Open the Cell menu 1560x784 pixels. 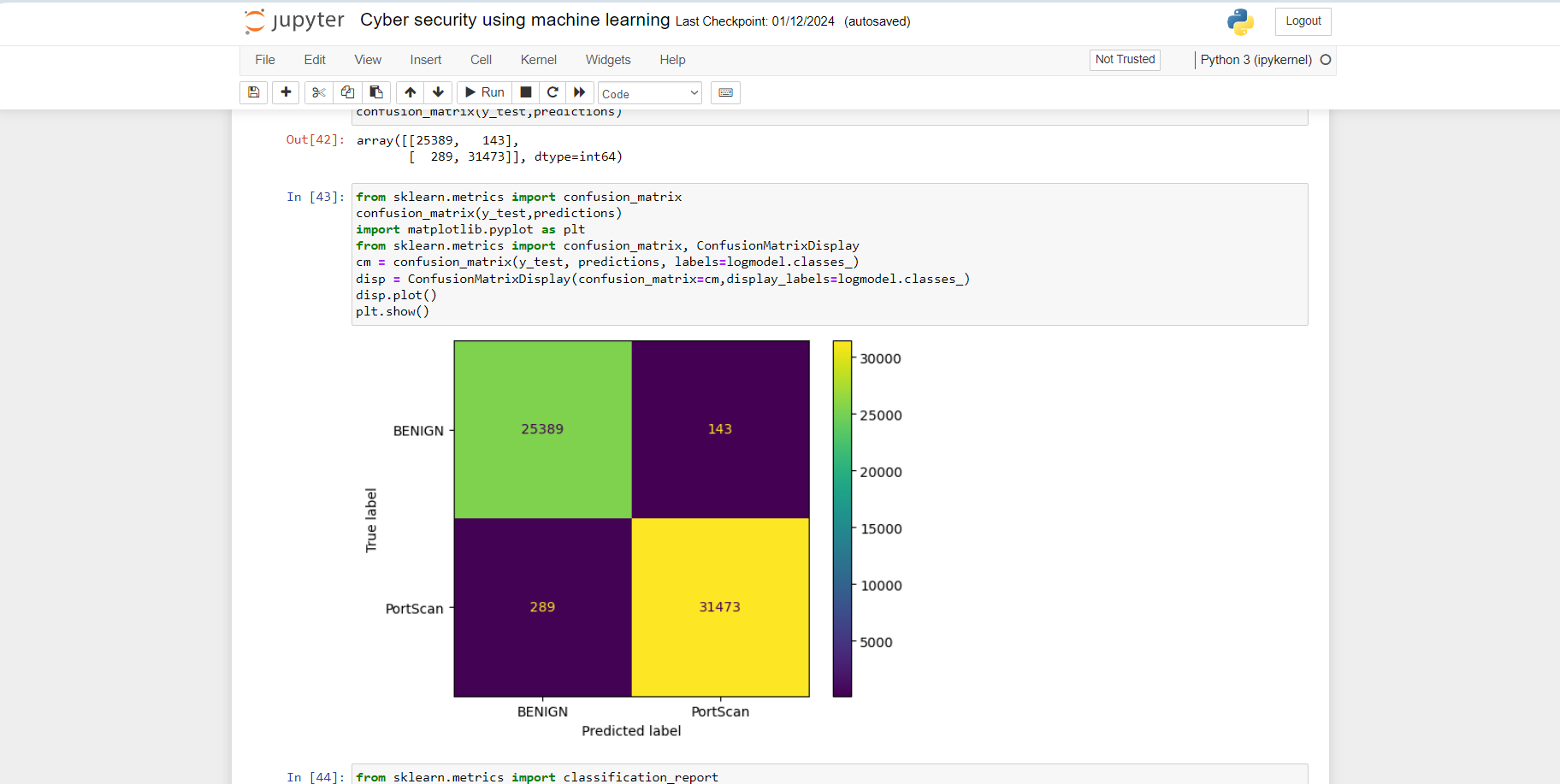[481, 60]
